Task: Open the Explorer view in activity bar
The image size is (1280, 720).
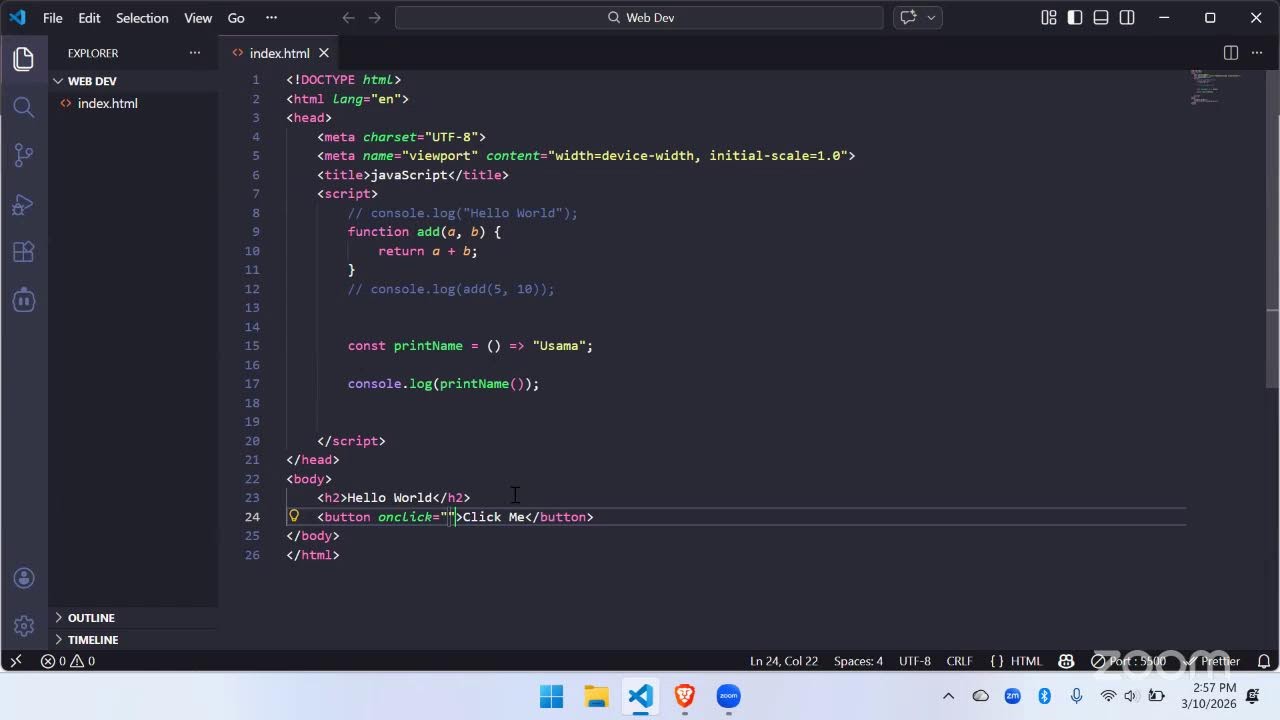Action: [x=24, y=59]
